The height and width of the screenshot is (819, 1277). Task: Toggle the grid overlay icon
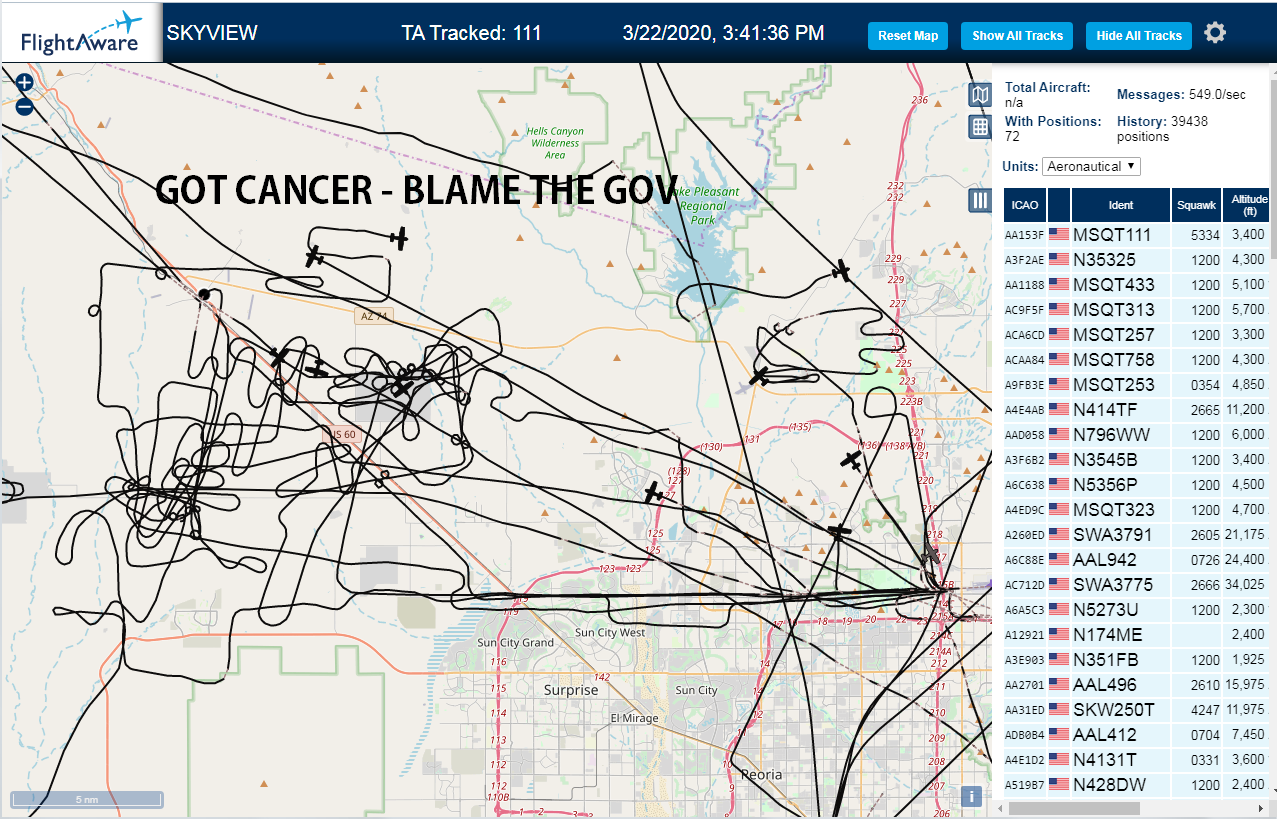click(x=980, y=127)
